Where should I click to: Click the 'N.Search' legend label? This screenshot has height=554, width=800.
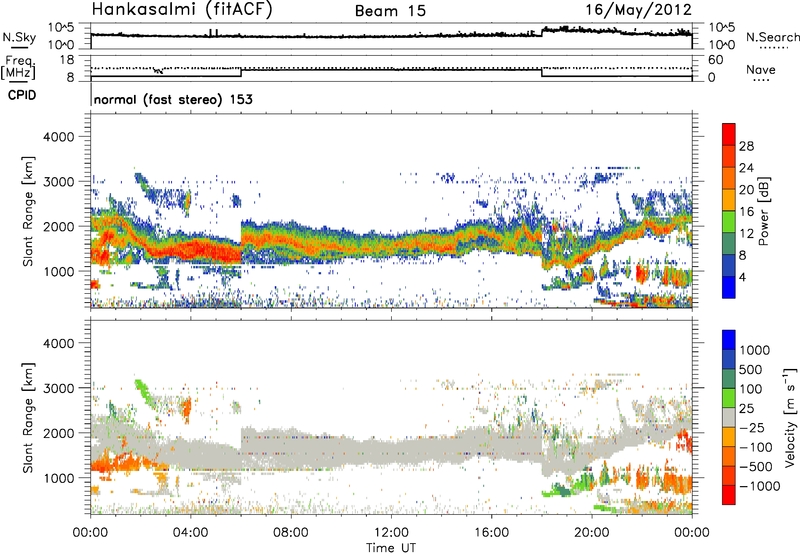772,37
